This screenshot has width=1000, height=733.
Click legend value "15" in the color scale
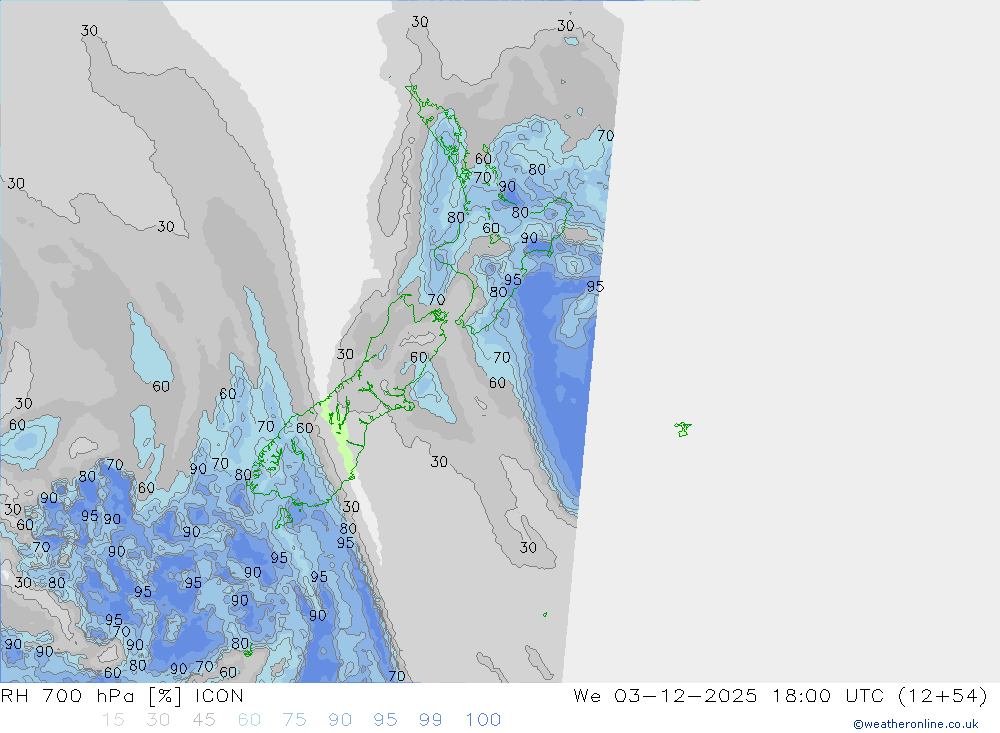click(113, 720)
